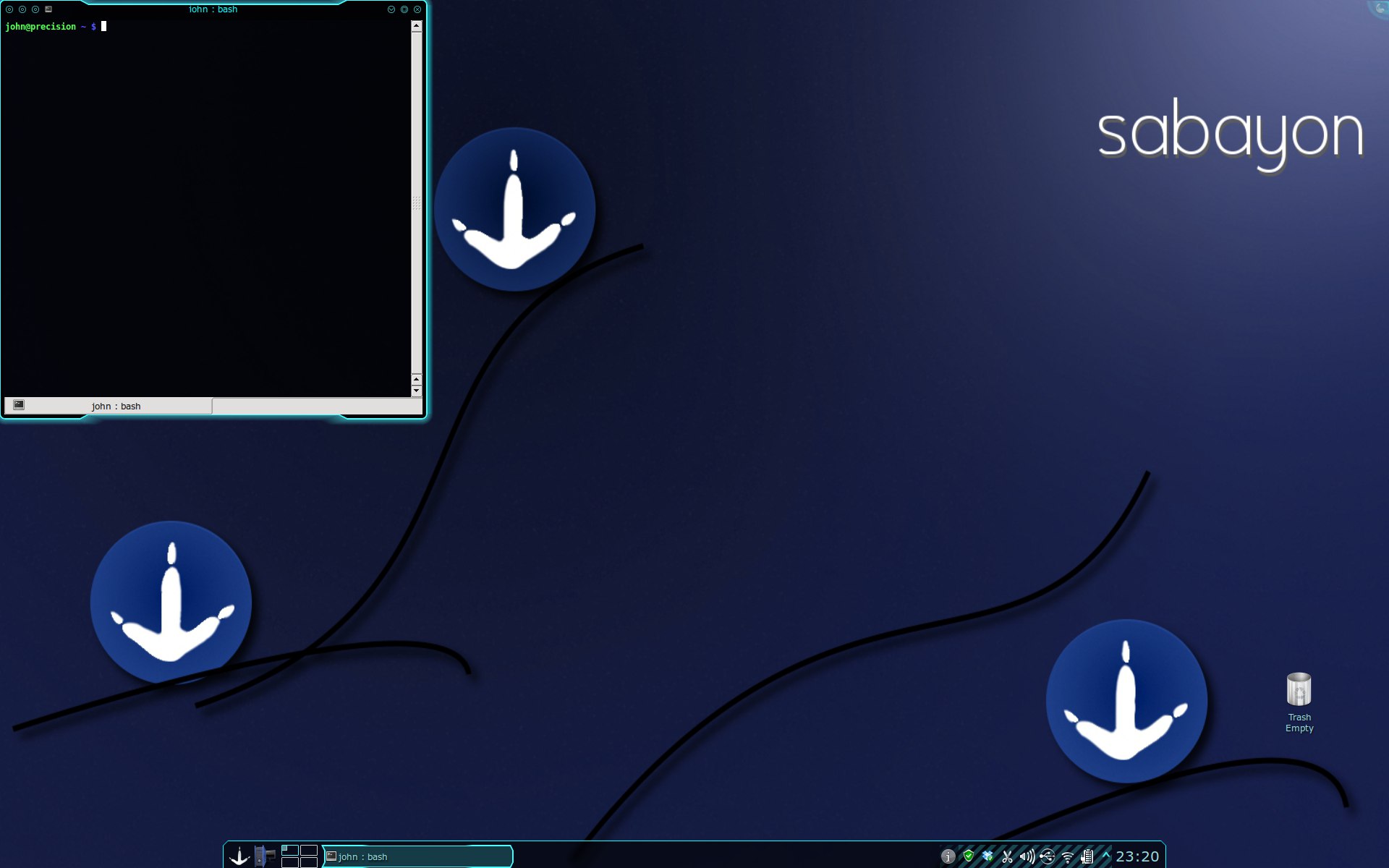Open the Plasma desktop toolbox in corner
Viewport: 1389px width, 868px height.
click(x=1380, y=7)
